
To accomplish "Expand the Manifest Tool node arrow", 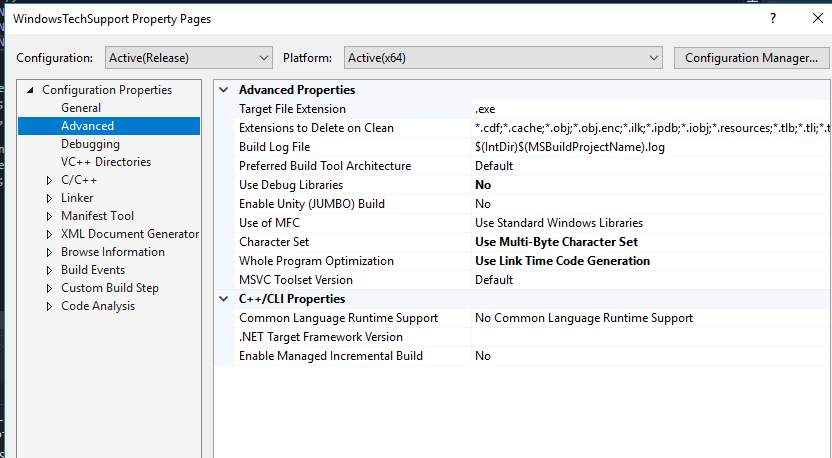I will [x=49, y=217].
